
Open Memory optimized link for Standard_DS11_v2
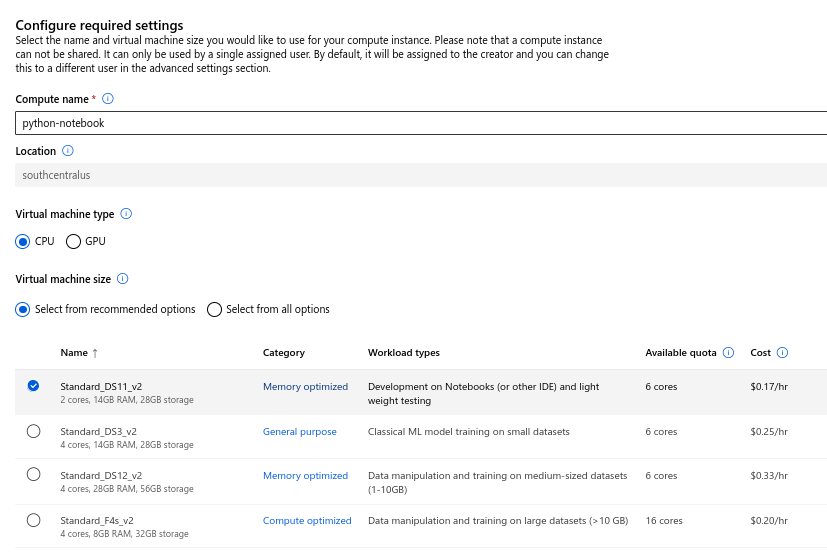click(x=305, y=387)
